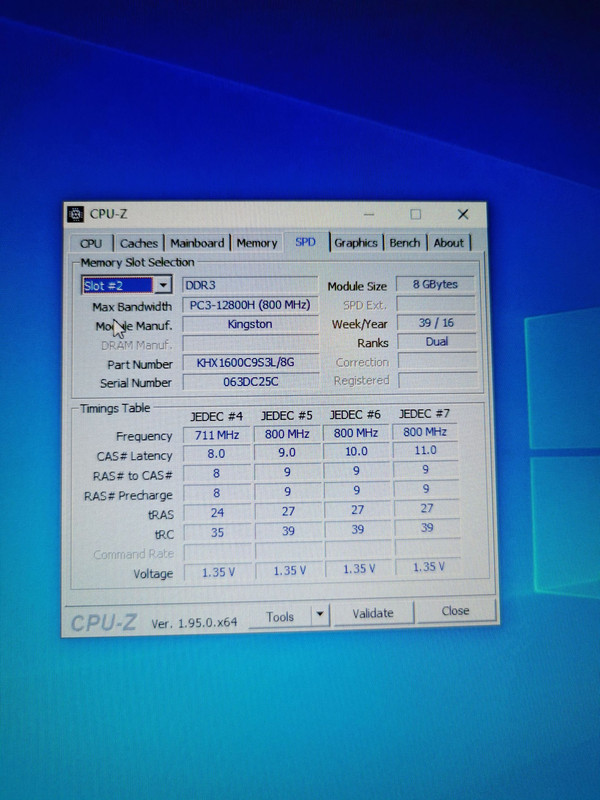This screenshot has width=600, height=800.
Task: Click the Ver. 1.95.0.x64 version text
Action: click(194, 623)
